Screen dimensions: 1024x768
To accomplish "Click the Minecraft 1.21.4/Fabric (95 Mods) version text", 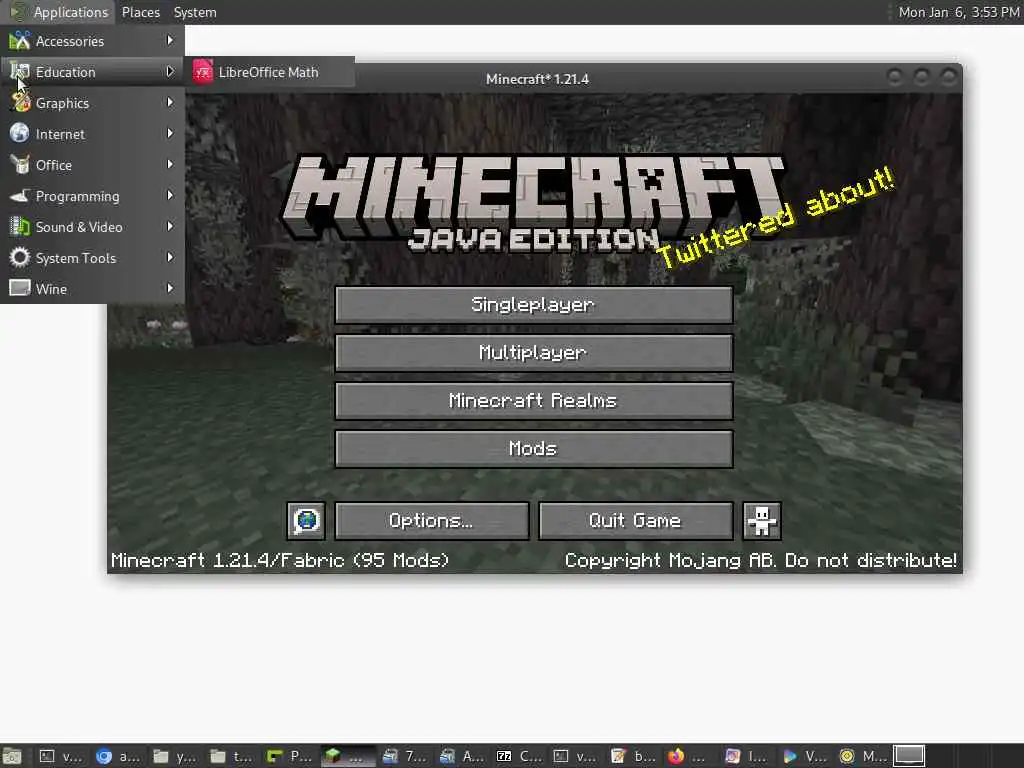I will point(280,560).
